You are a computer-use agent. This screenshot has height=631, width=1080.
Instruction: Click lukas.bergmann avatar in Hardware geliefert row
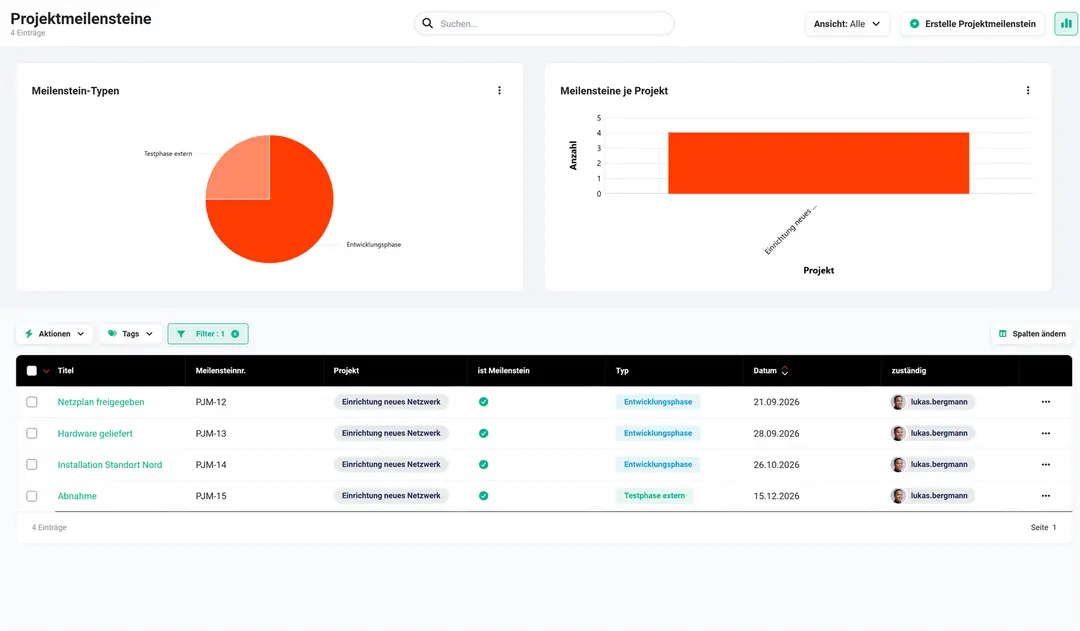click(898, 433)
